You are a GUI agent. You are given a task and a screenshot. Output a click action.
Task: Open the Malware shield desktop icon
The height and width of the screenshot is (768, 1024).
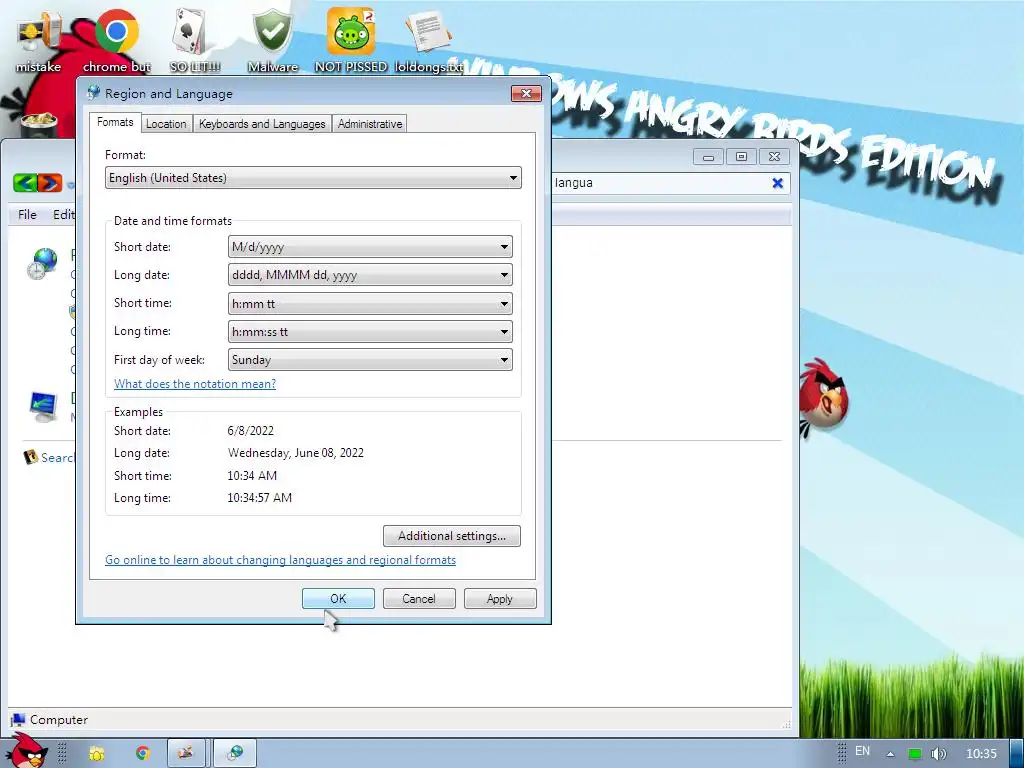pos(272,39)
